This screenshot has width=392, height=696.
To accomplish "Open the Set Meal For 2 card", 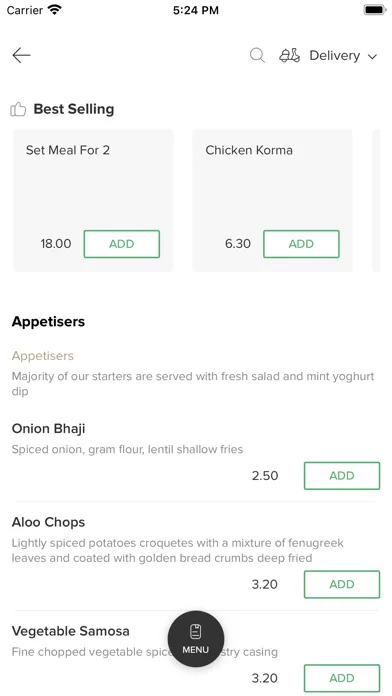I will coord(93,201).
